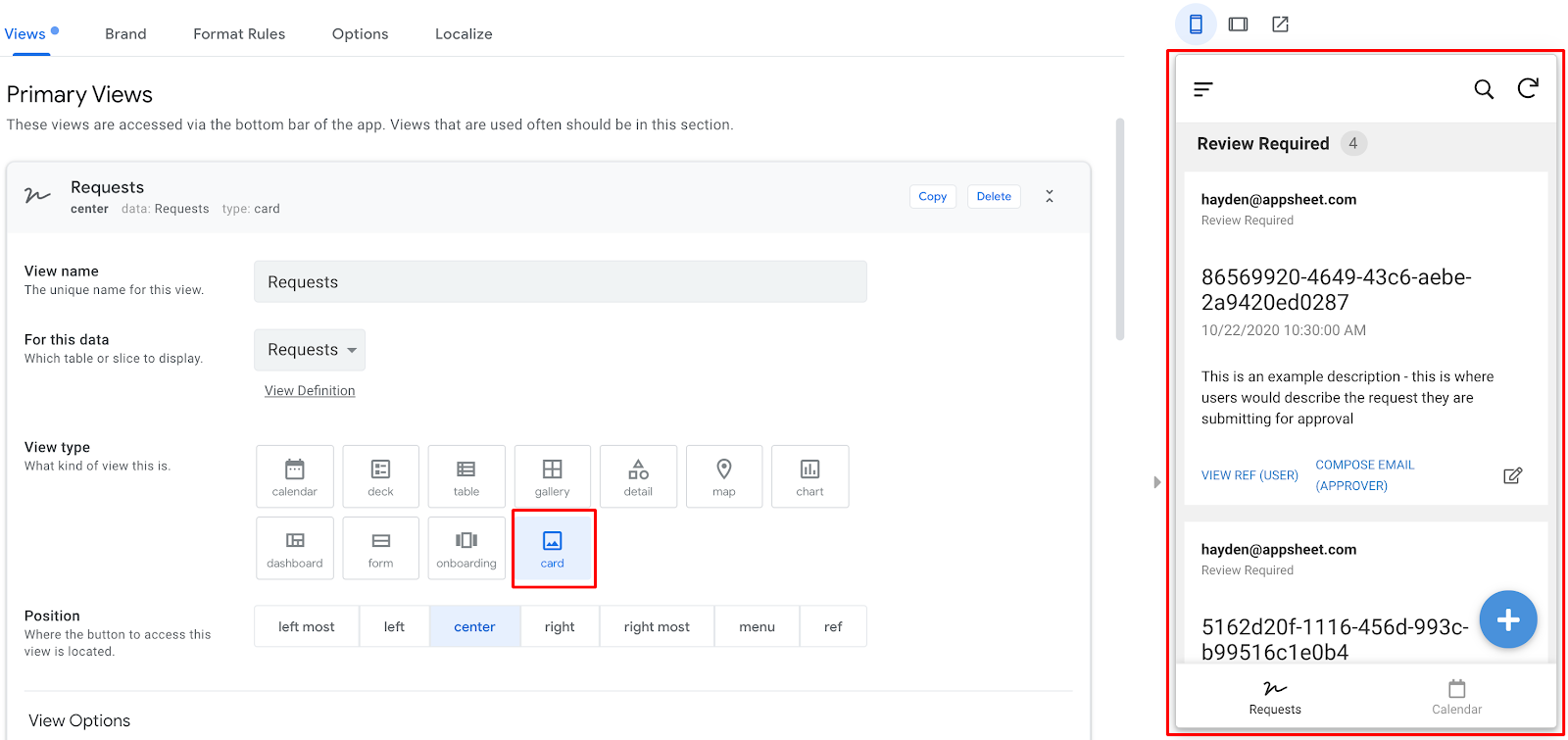Pick the chart view type
The width and height of the screenshot is (1568, 740).
coord(809,476)
